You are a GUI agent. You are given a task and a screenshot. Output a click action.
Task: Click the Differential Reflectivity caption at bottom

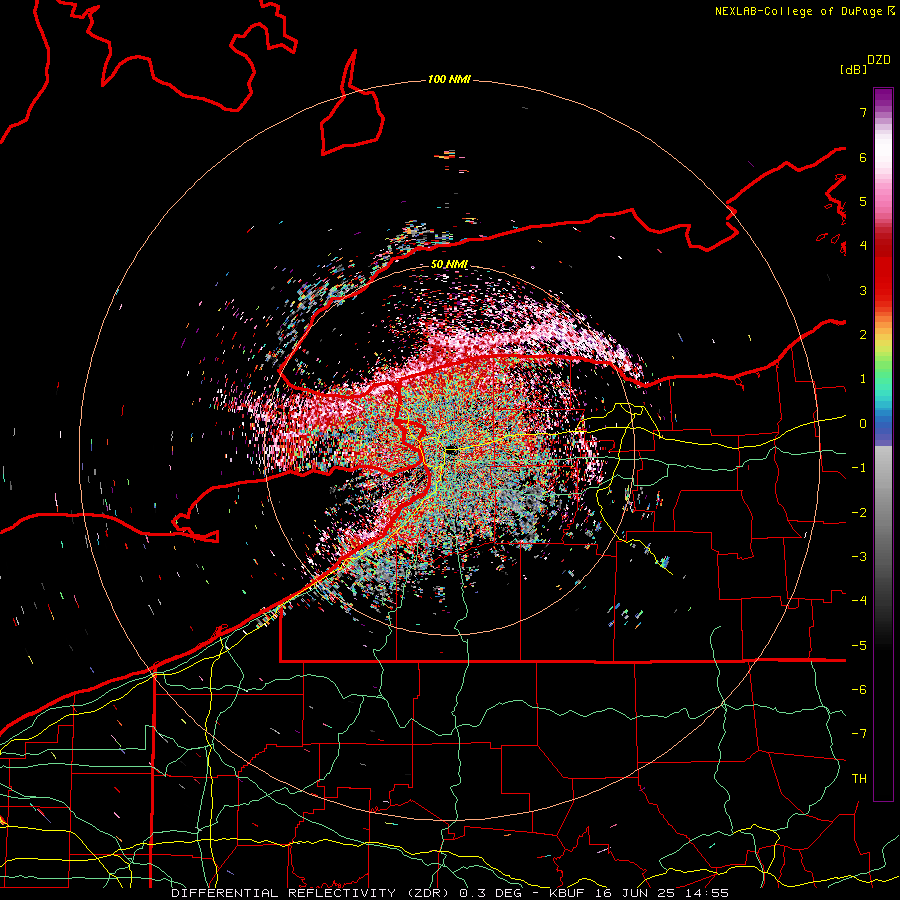tap(450, 893)
